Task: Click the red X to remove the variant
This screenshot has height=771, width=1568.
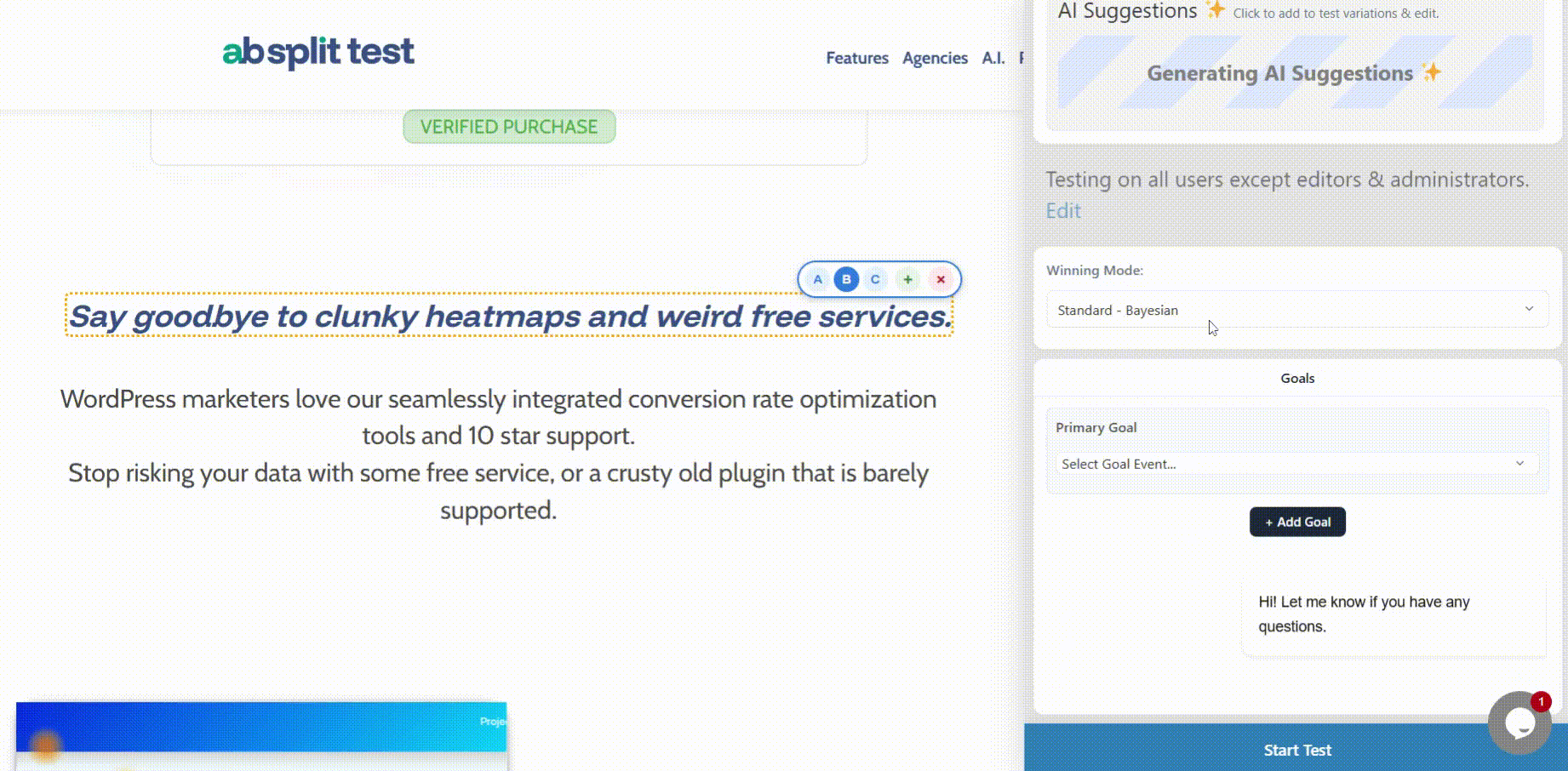Action: tap(940, 279)
